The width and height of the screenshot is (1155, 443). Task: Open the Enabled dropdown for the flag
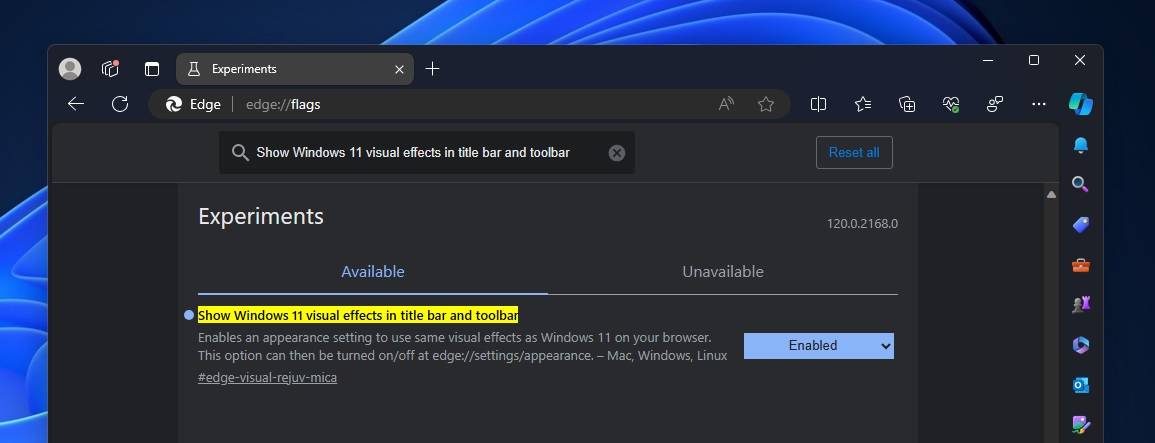point(818,345)
